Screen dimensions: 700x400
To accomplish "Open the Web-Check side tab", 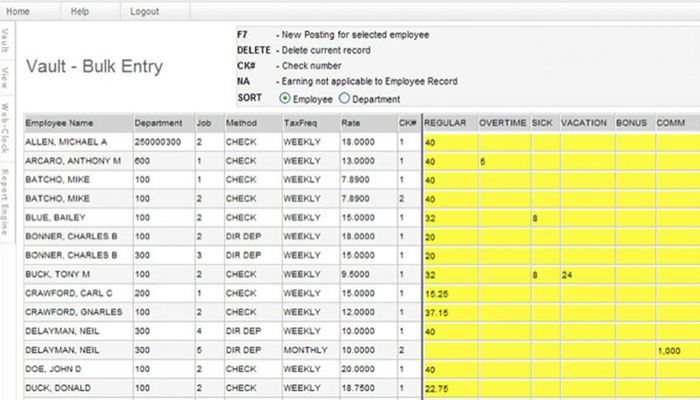I will [7, 125].
